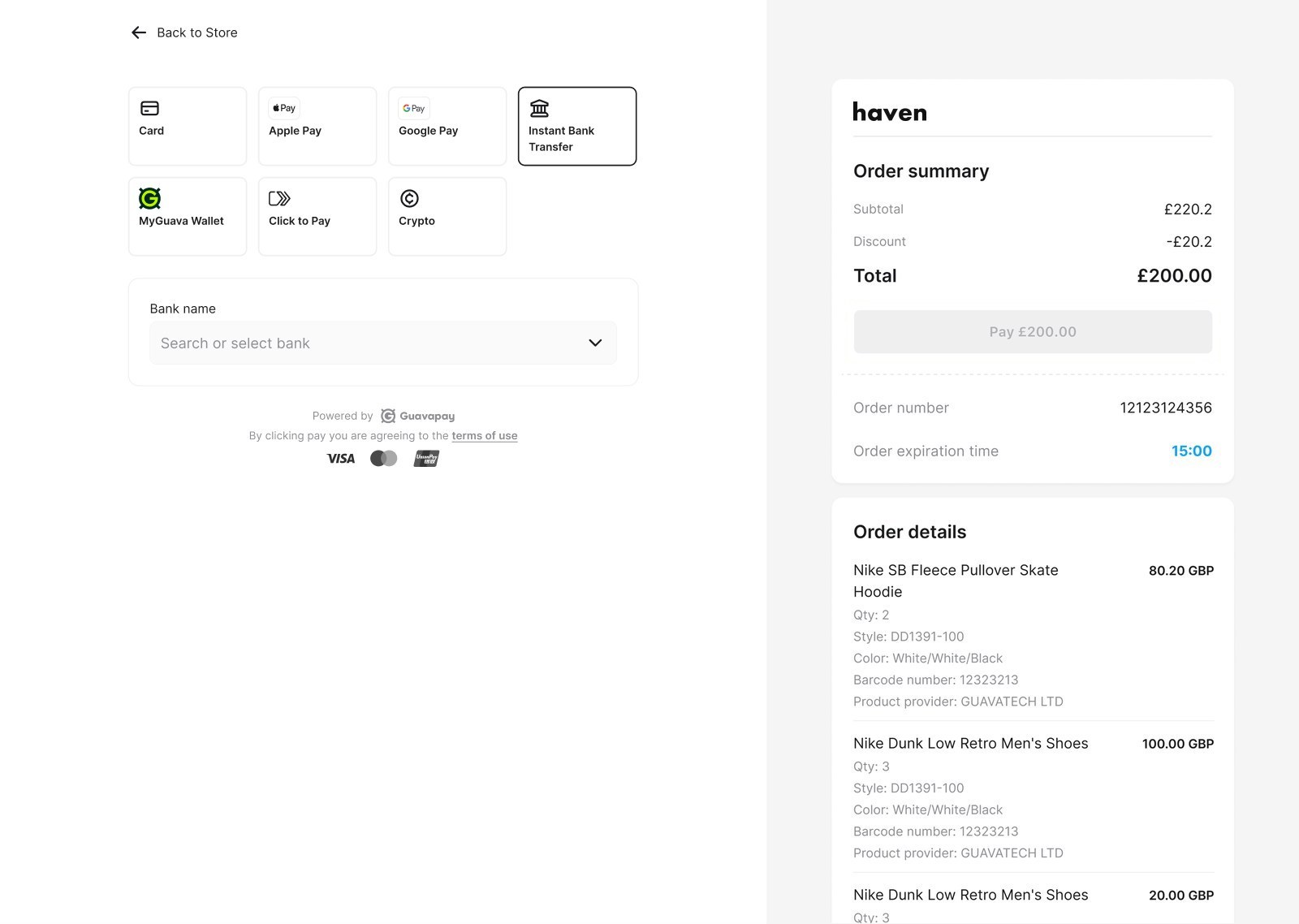This screenshot has width=1299, height=924.
Task: Click the Visa logo
Action: [x=341, y=459]
